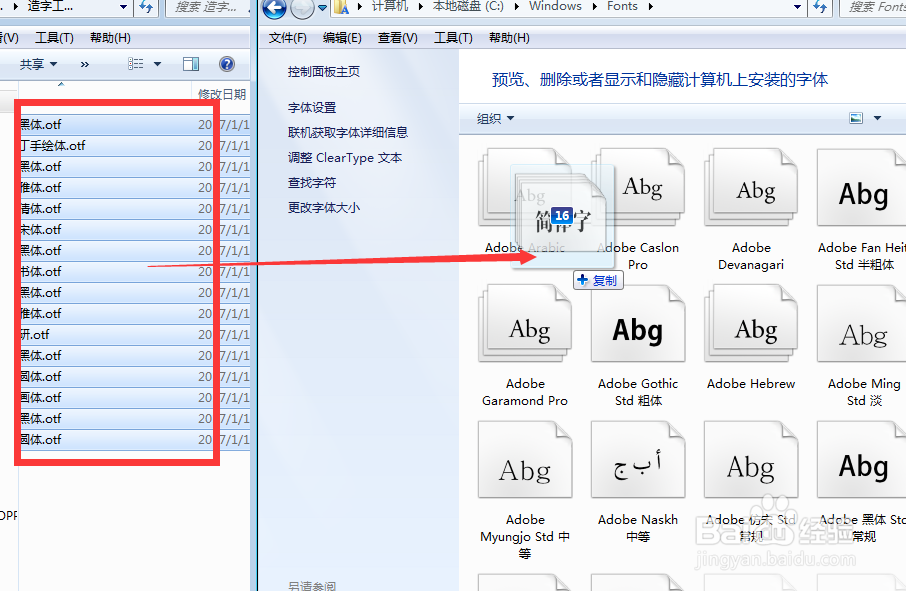Viewport: 906px width, 591px height.
Task: Select file row ending 开.otf
Action: click(x=134, y=334)
